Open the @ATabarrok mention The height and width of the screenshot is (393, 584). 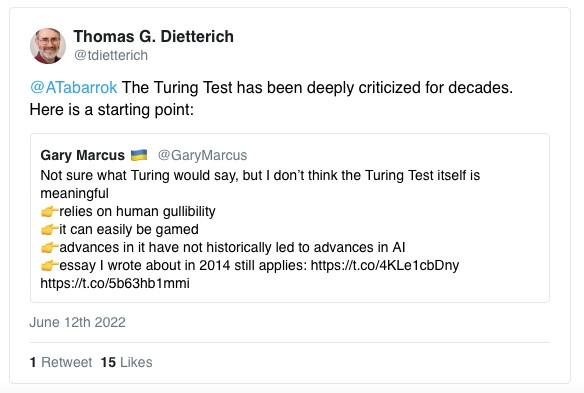pos(73,88)
